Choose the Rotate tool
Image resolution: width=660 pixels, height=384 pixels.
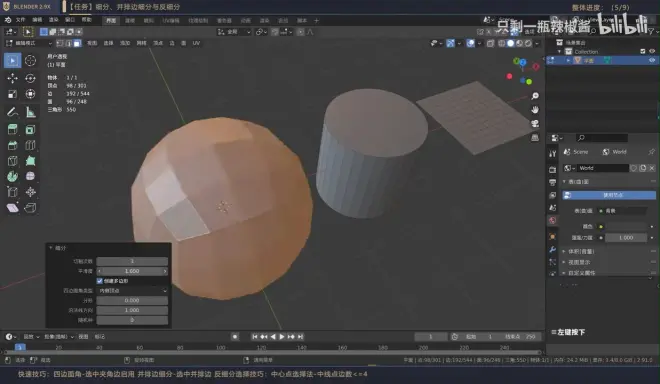[30, 78]
